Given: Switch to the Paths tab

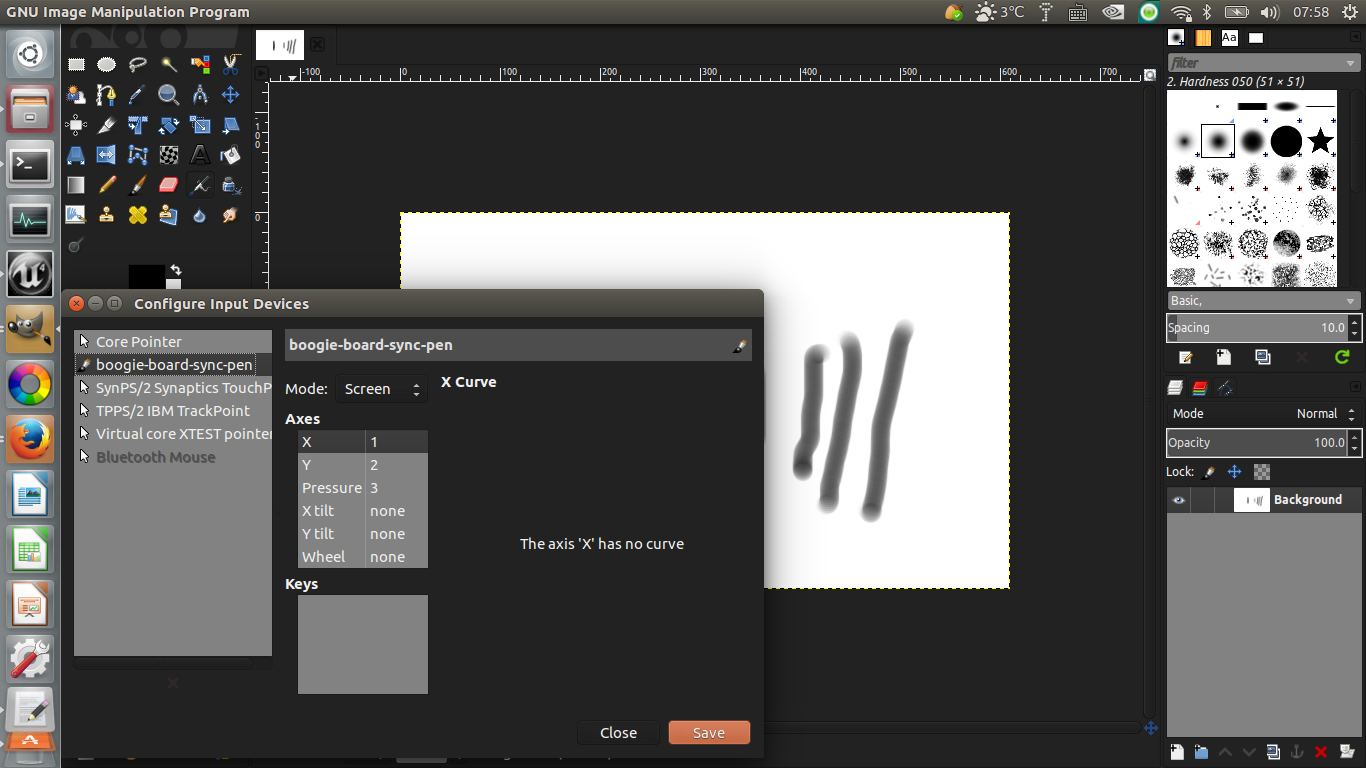Looking at the screenshot, I should click(1225, 387).
